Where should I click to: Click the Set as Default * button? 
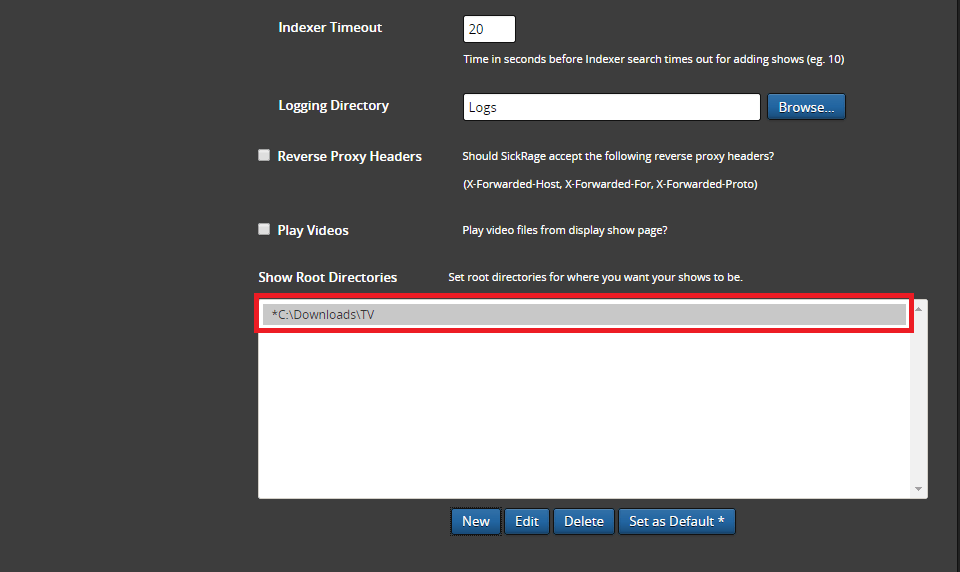pyautogui.click(x=676, y=521)
